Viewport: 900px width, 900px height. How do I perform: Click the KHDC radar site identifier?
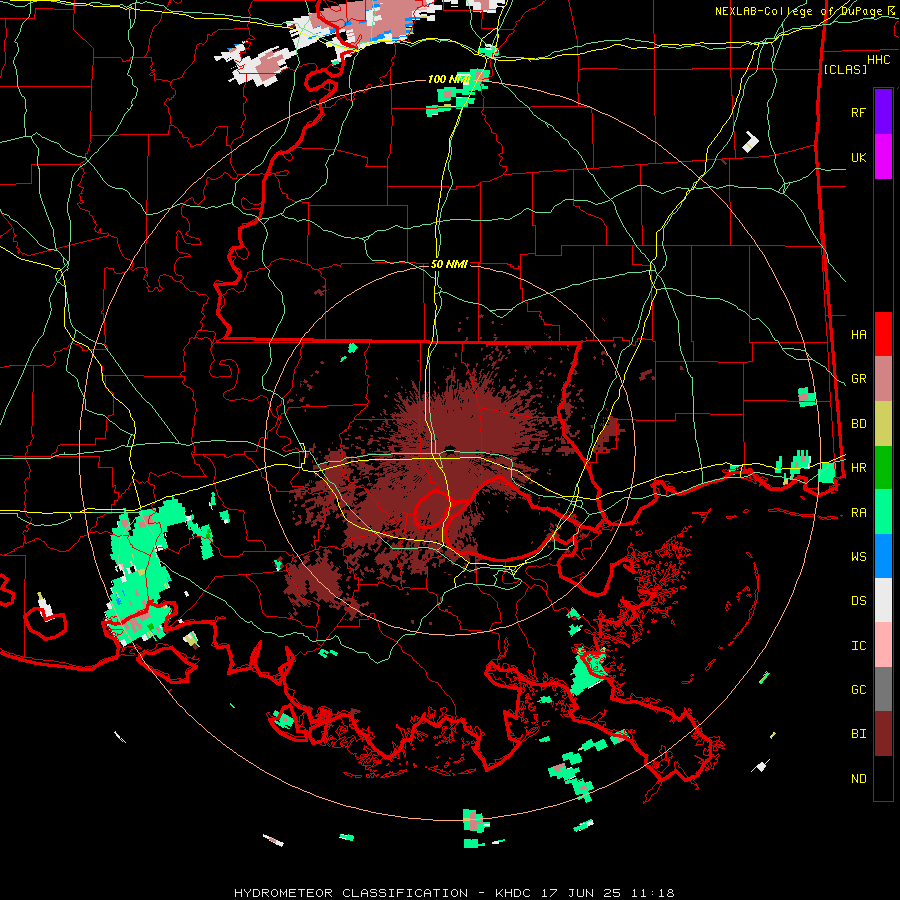pos(514,893)
